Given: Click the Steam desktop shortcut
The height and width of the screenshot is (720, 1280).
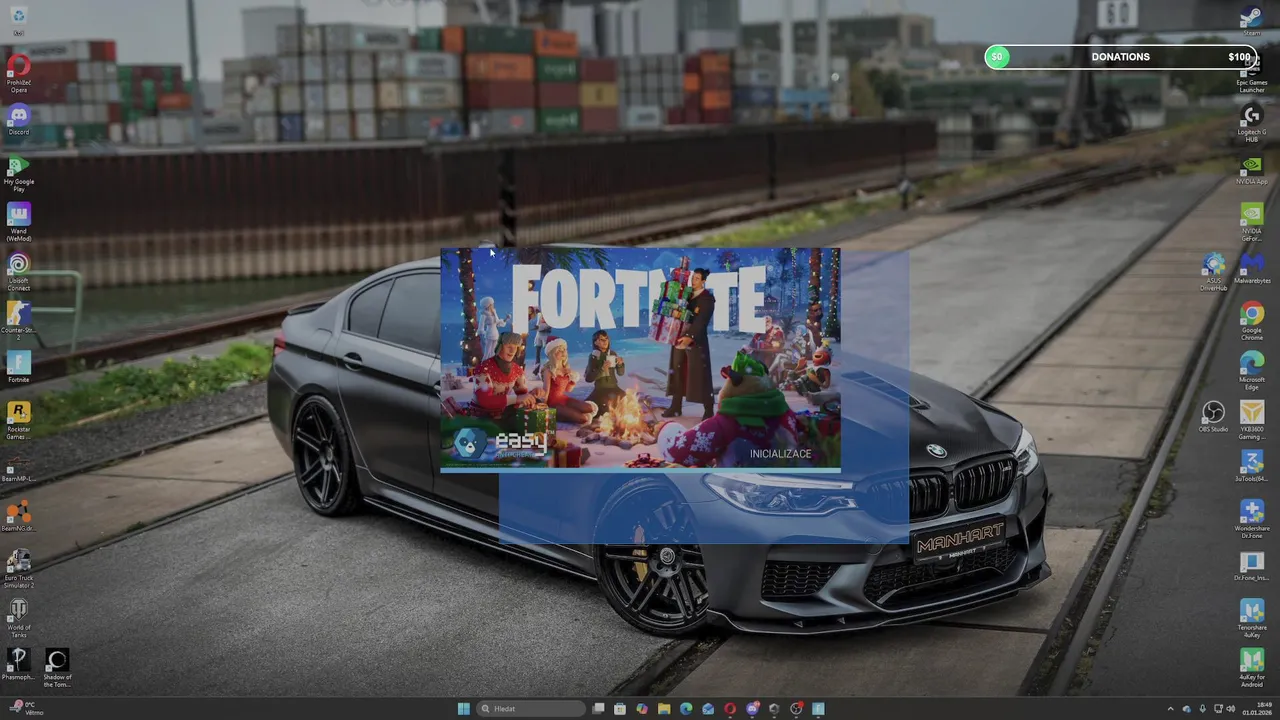Looking at the screenshot, I should (1251, 20).
